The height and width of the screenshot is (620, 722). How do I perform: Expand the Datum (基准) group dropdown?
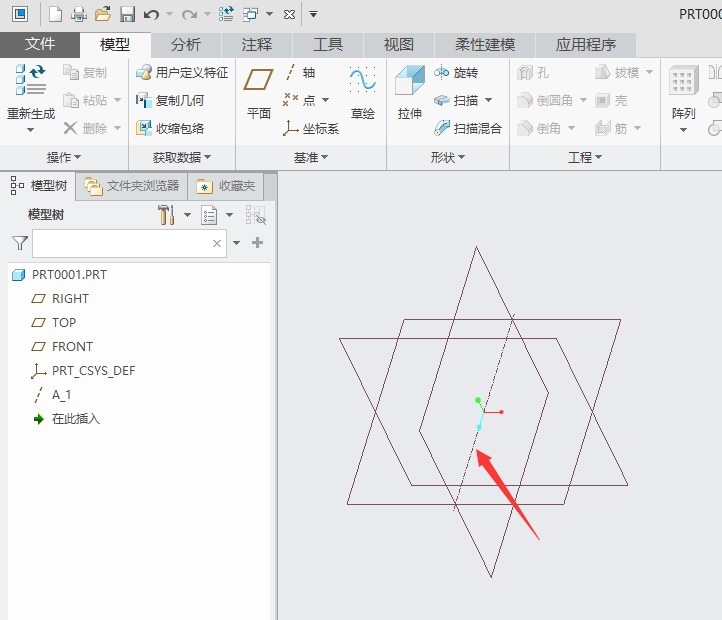coord(311,158)
